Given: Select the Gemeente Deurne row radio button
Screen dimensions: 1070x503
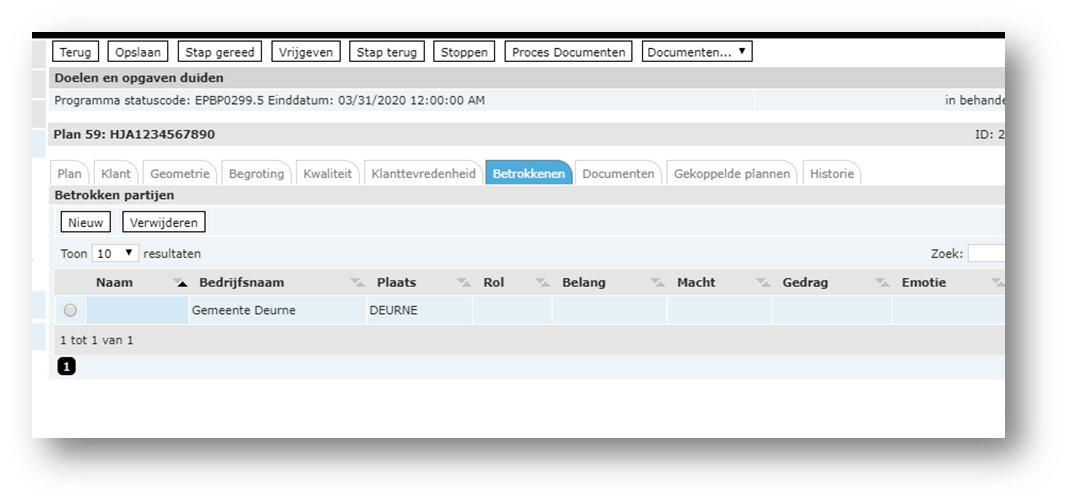Looking at the screenshot, I should pos(70,311).
